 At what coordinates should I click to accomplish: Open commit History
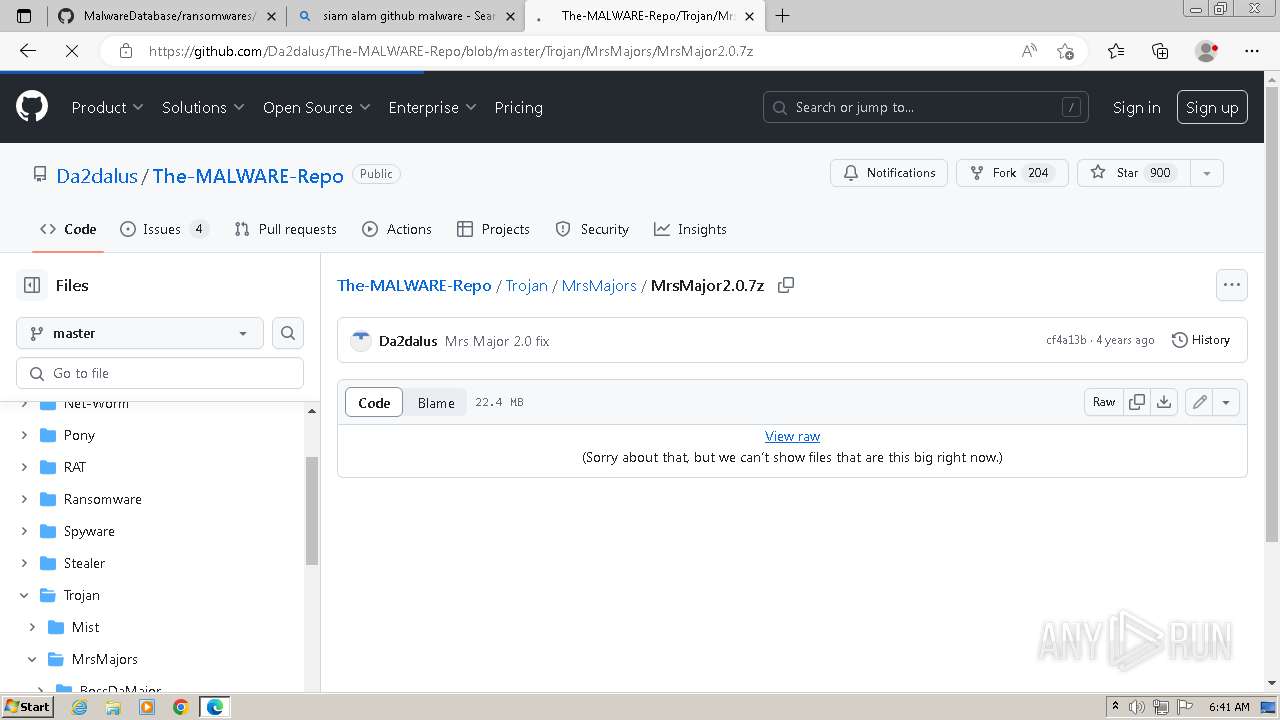coord(1200,340)
